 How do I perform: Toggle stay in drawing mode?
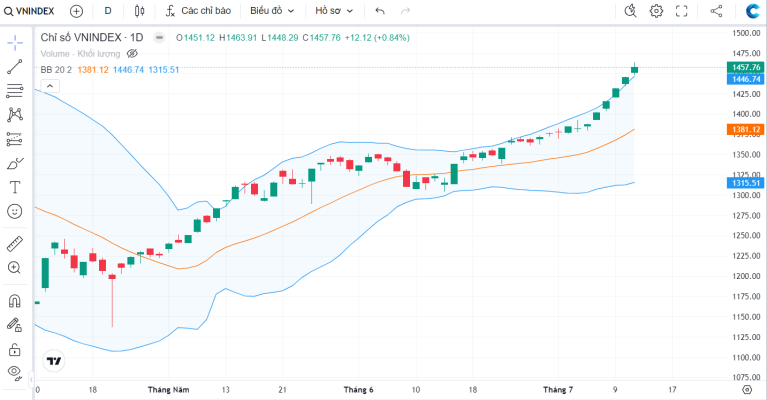15,325
